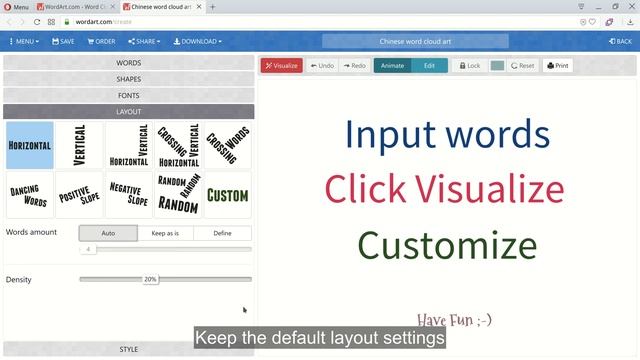This screenshot has height=360, width=640.
Task: Set Words amount to Keep as is
Action: click(165, 233)
